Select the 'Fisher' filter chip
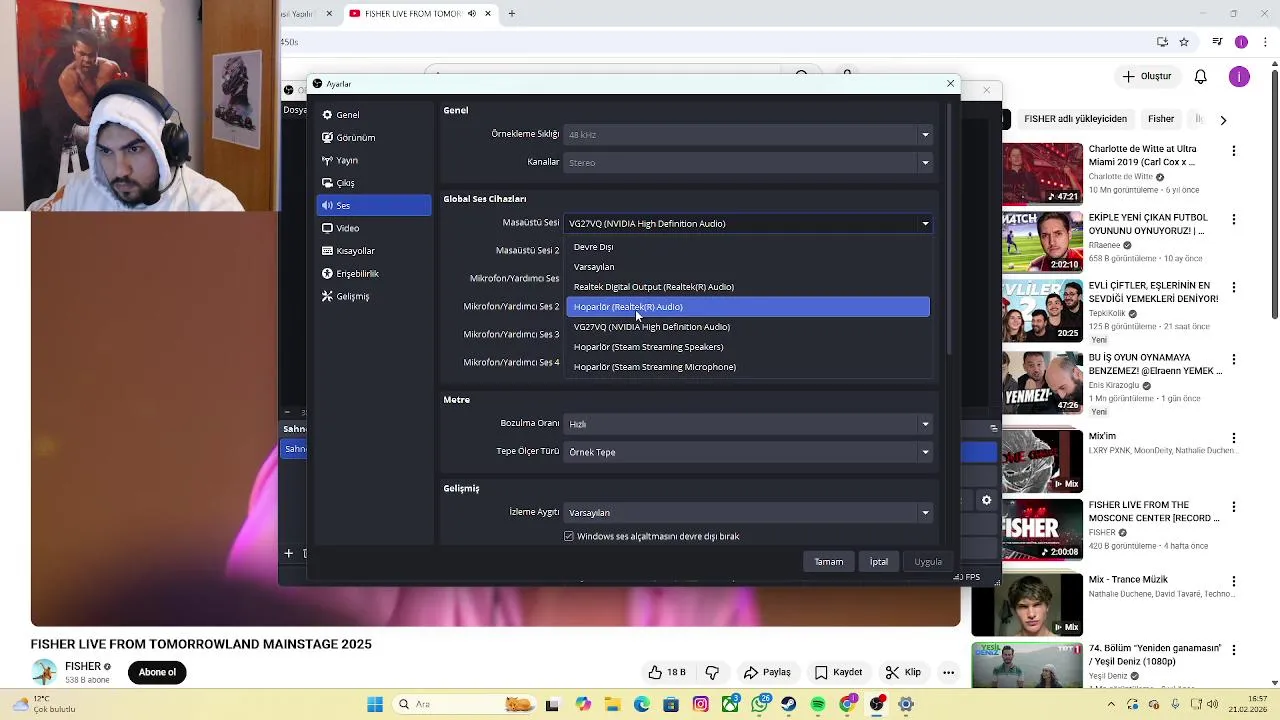The width and height of the screenshot is (1280, 720). pyautogui.click(x=1161, y=119)
